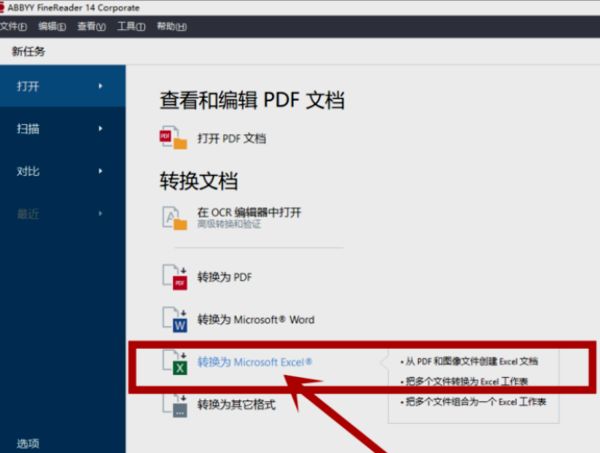Click 在 OCR 编辑器中打开 link
Viewport: 600px width, 453px height.
point(249,212)
